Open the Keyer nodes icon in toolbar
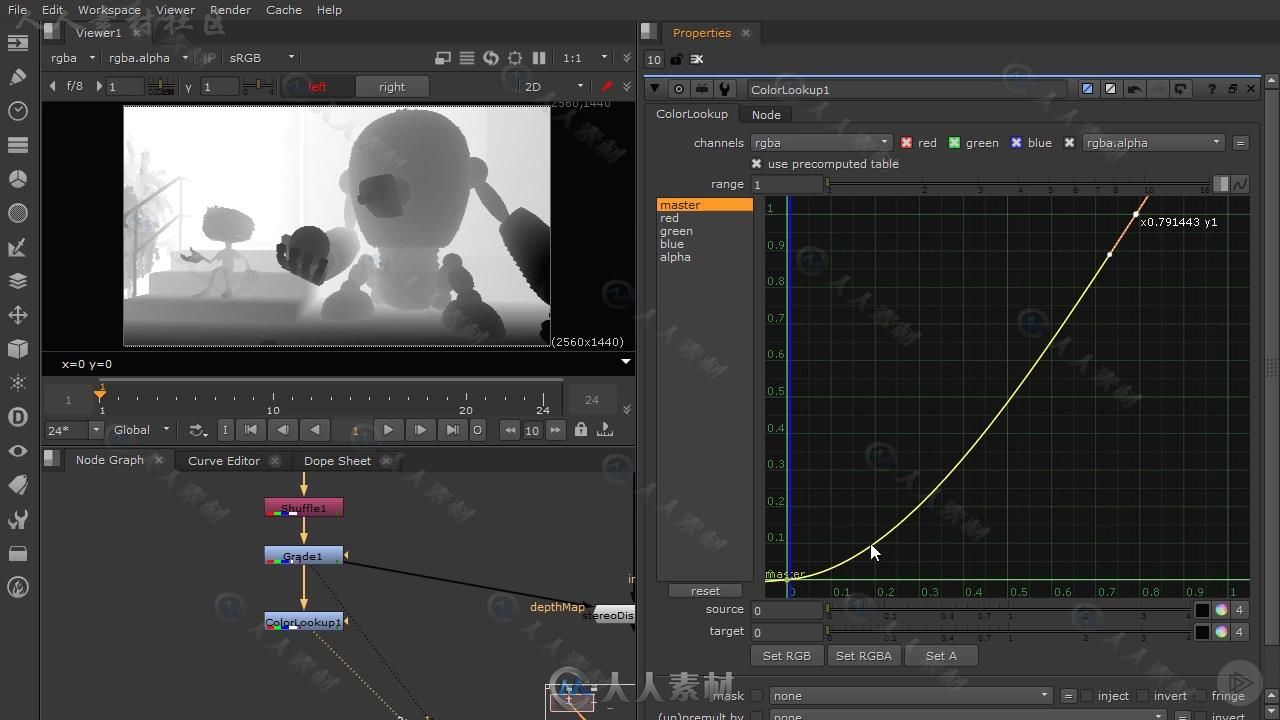Viewport: 1280px width, 720px height. click(x=18, y=247)
